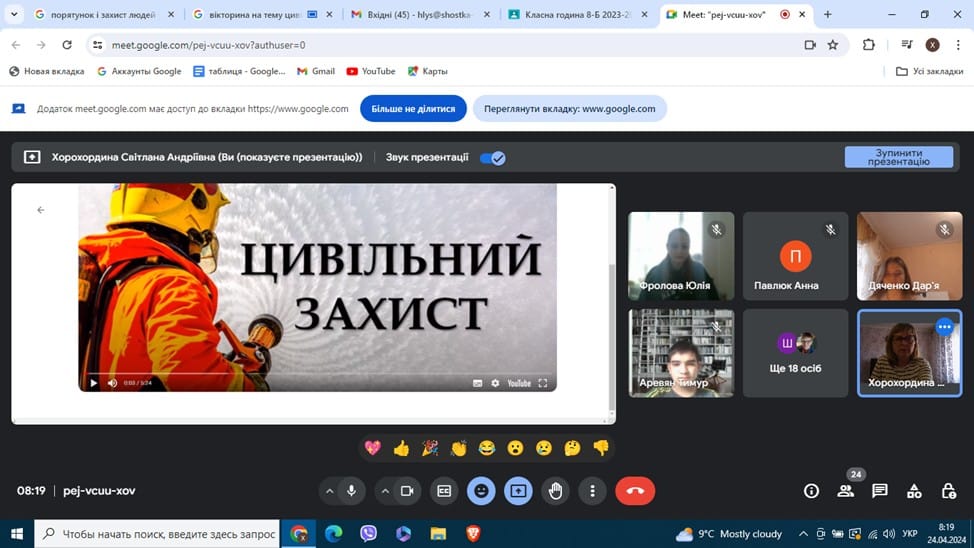Viewport: 974px width, 548px height.
Task: Open Усі закладки folder
Action: (x=930, y=71)
